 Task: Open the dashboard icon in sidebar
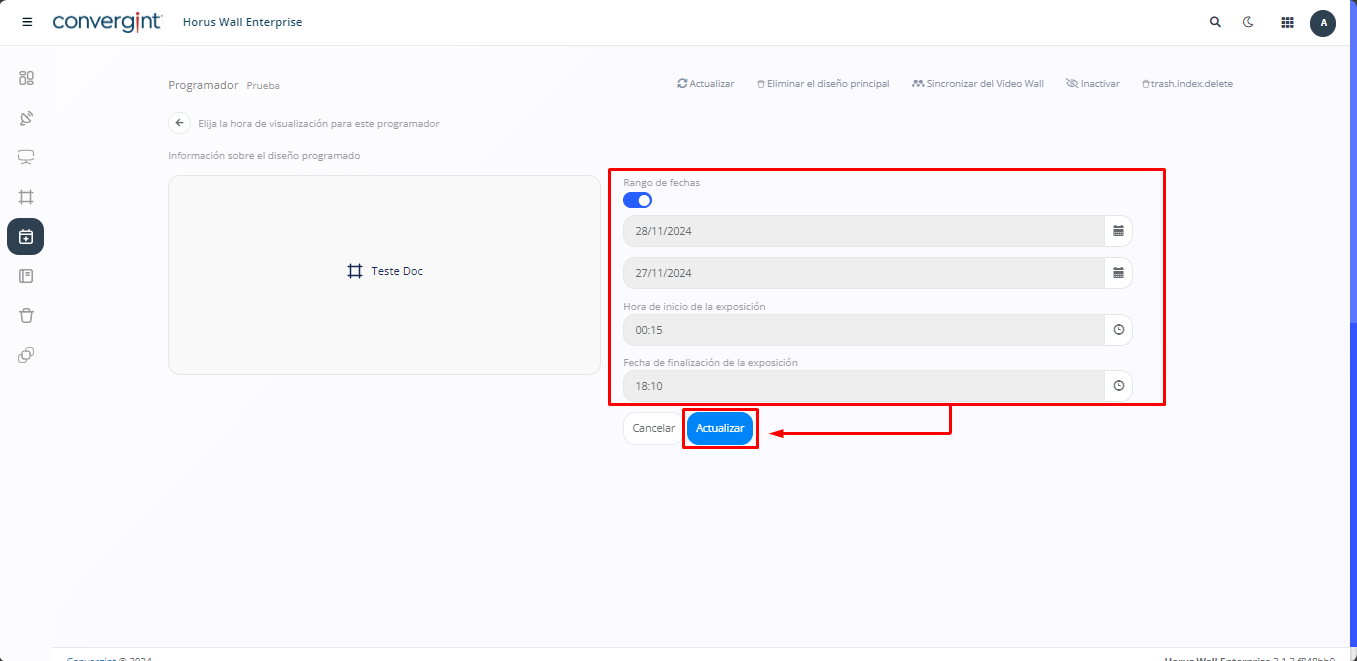[26, 78]
